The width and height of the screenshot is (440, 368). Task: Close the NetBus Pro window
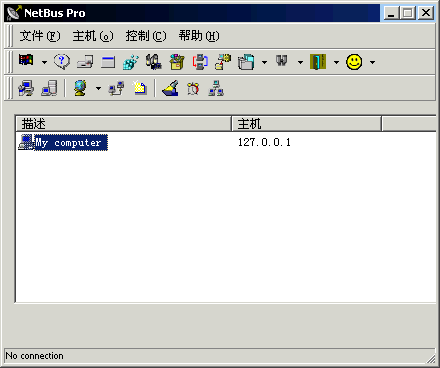426,13
